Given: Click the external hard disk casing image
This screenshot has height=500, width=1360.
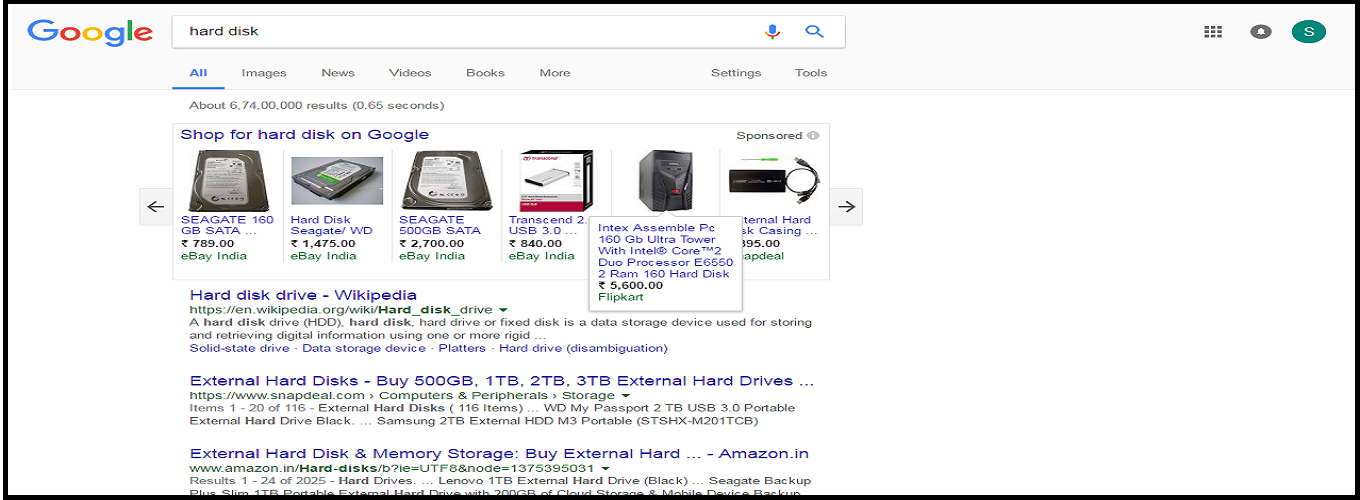Looking at the screenshot, I should [774, 180].
